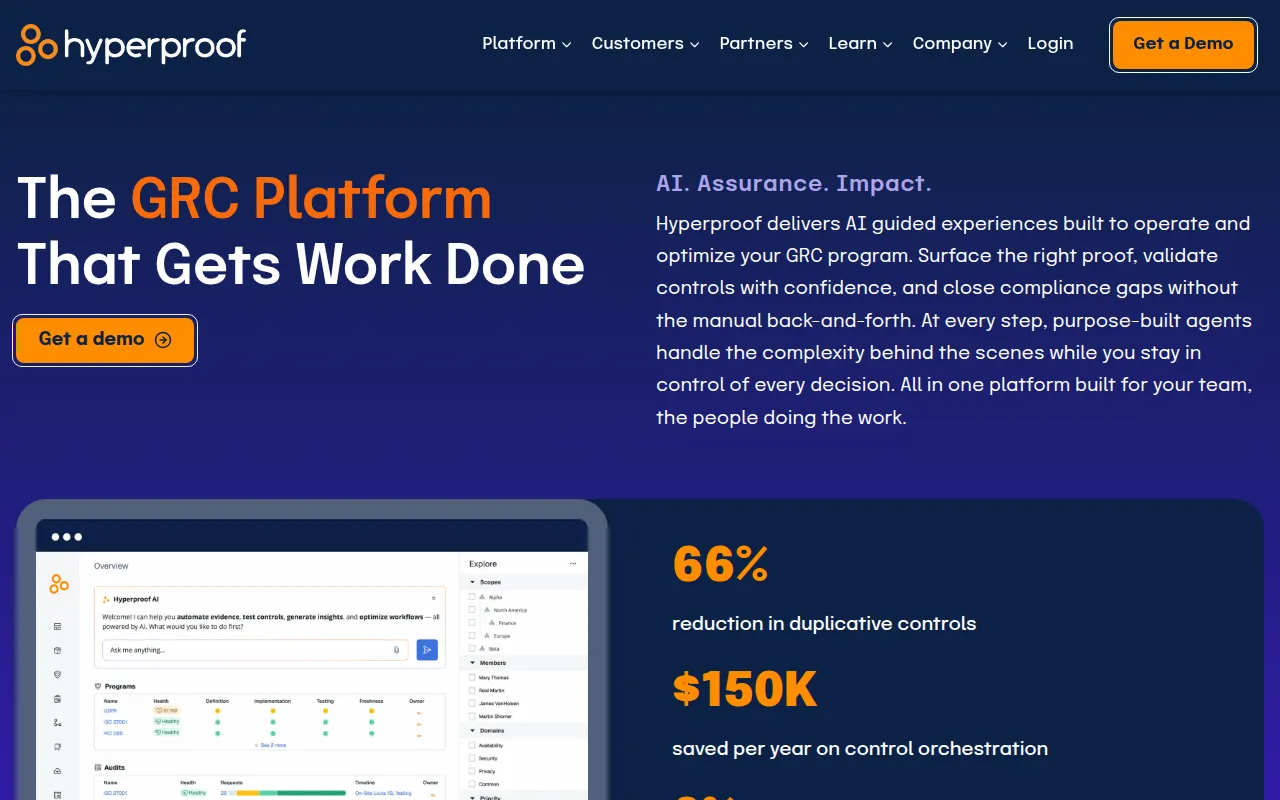
Task: Open the Login link
Action: click(x=1050, y=44)
